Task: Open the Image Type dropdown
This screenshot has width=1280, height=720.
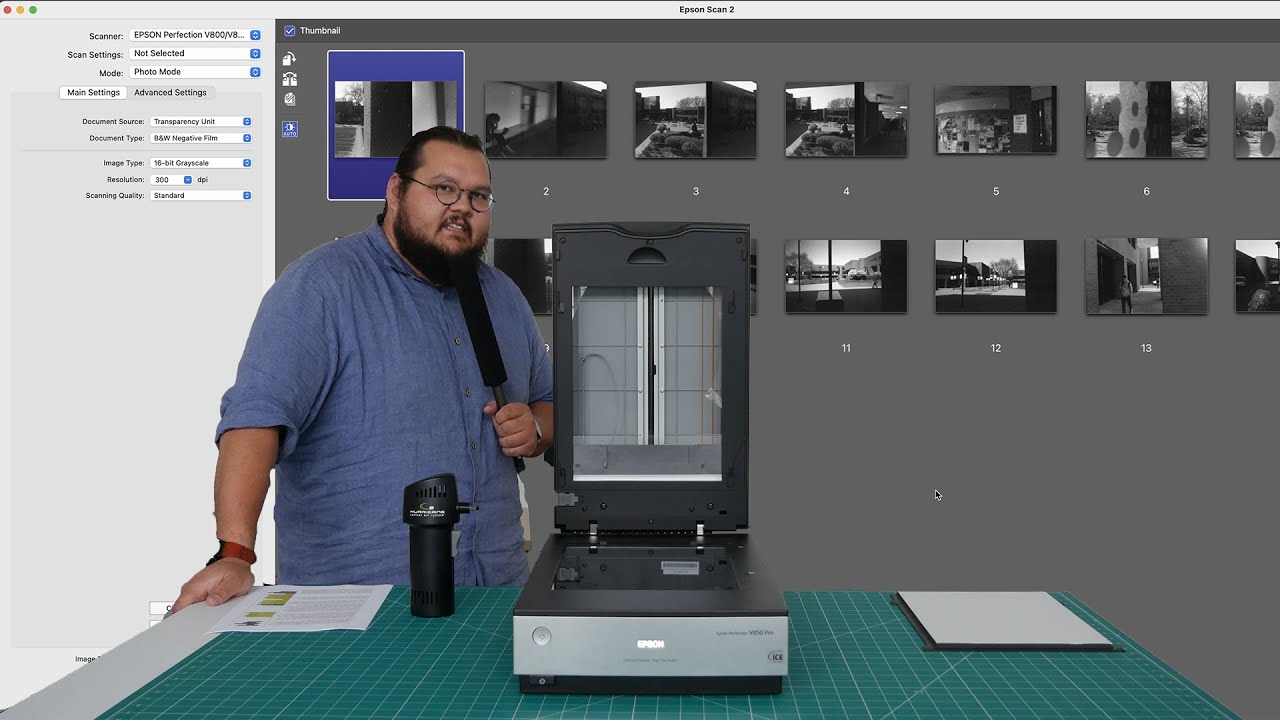Action: [x=201, y=163]
